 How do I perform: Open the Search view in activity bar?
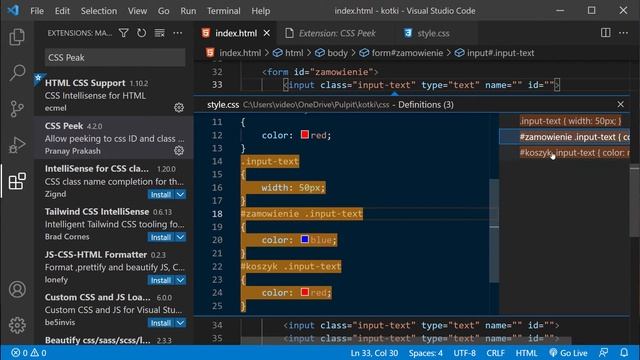[17, 73]
